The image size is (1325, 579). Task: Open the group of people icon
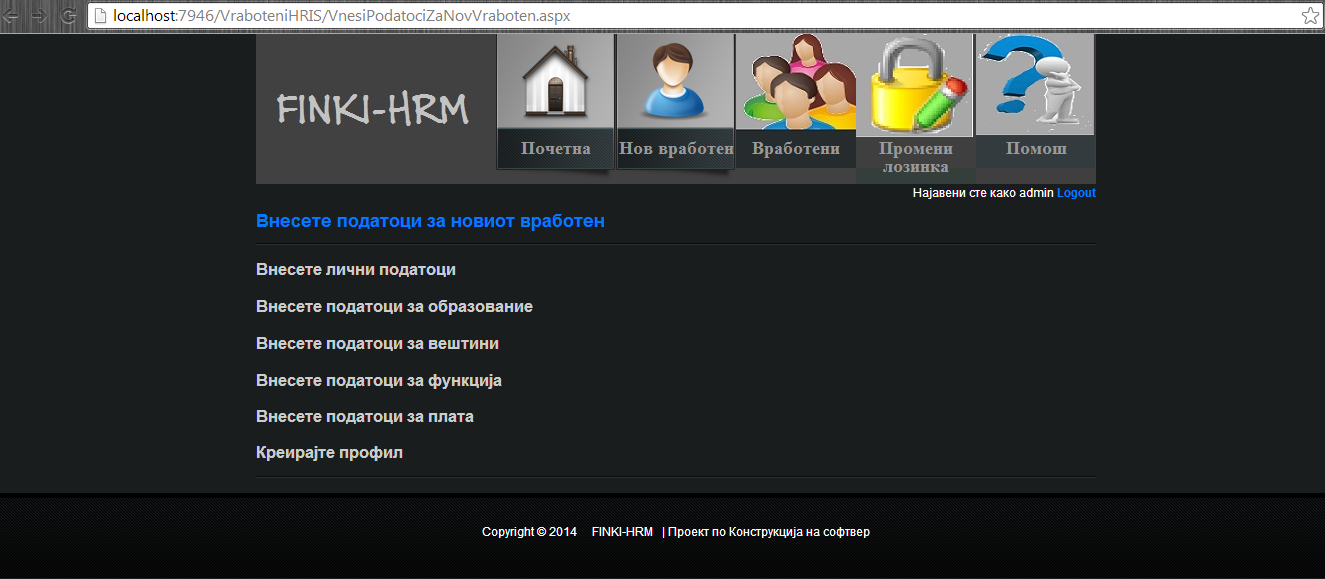click(795, 82)
